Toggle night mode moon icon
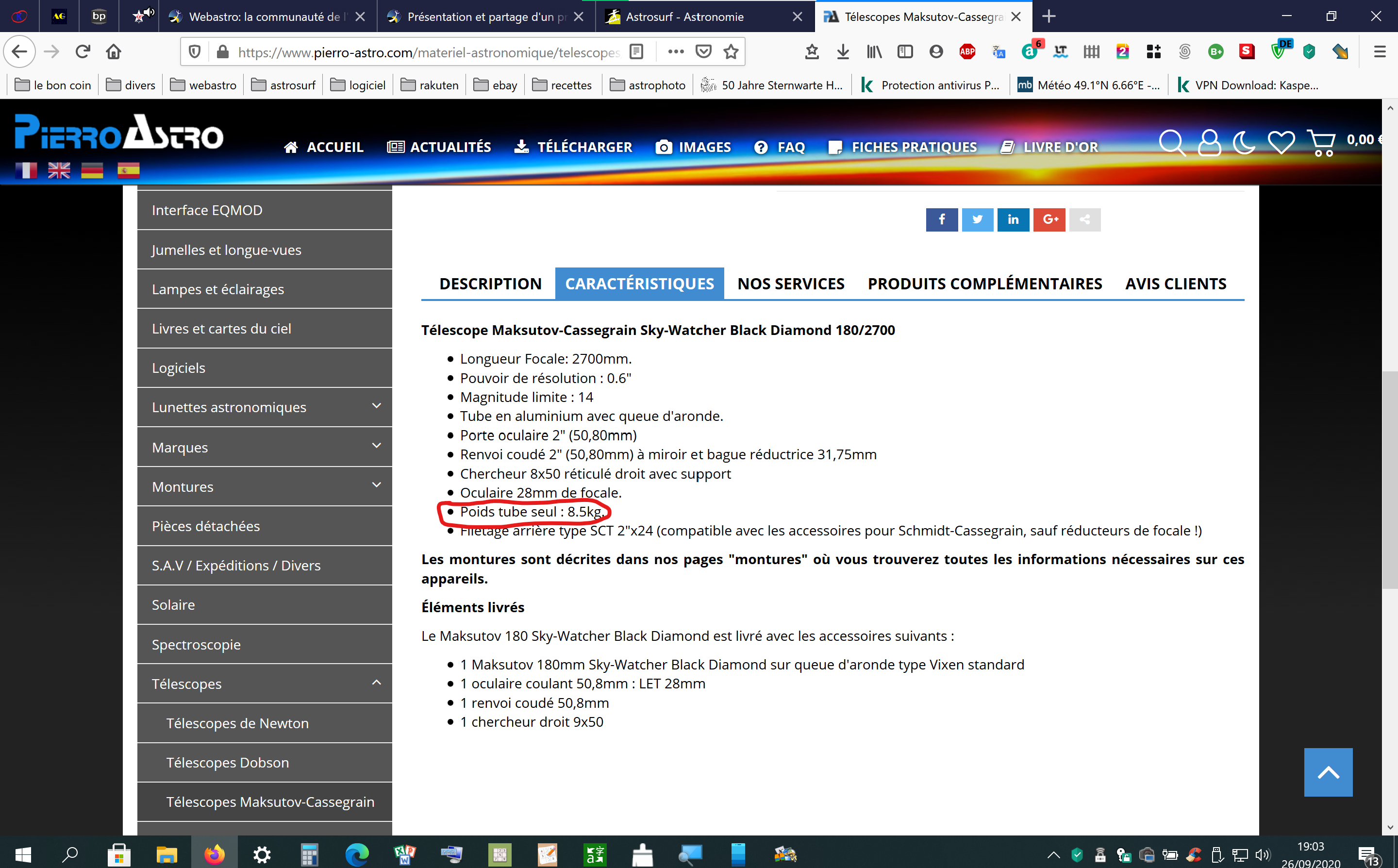 coord(1243,142)
